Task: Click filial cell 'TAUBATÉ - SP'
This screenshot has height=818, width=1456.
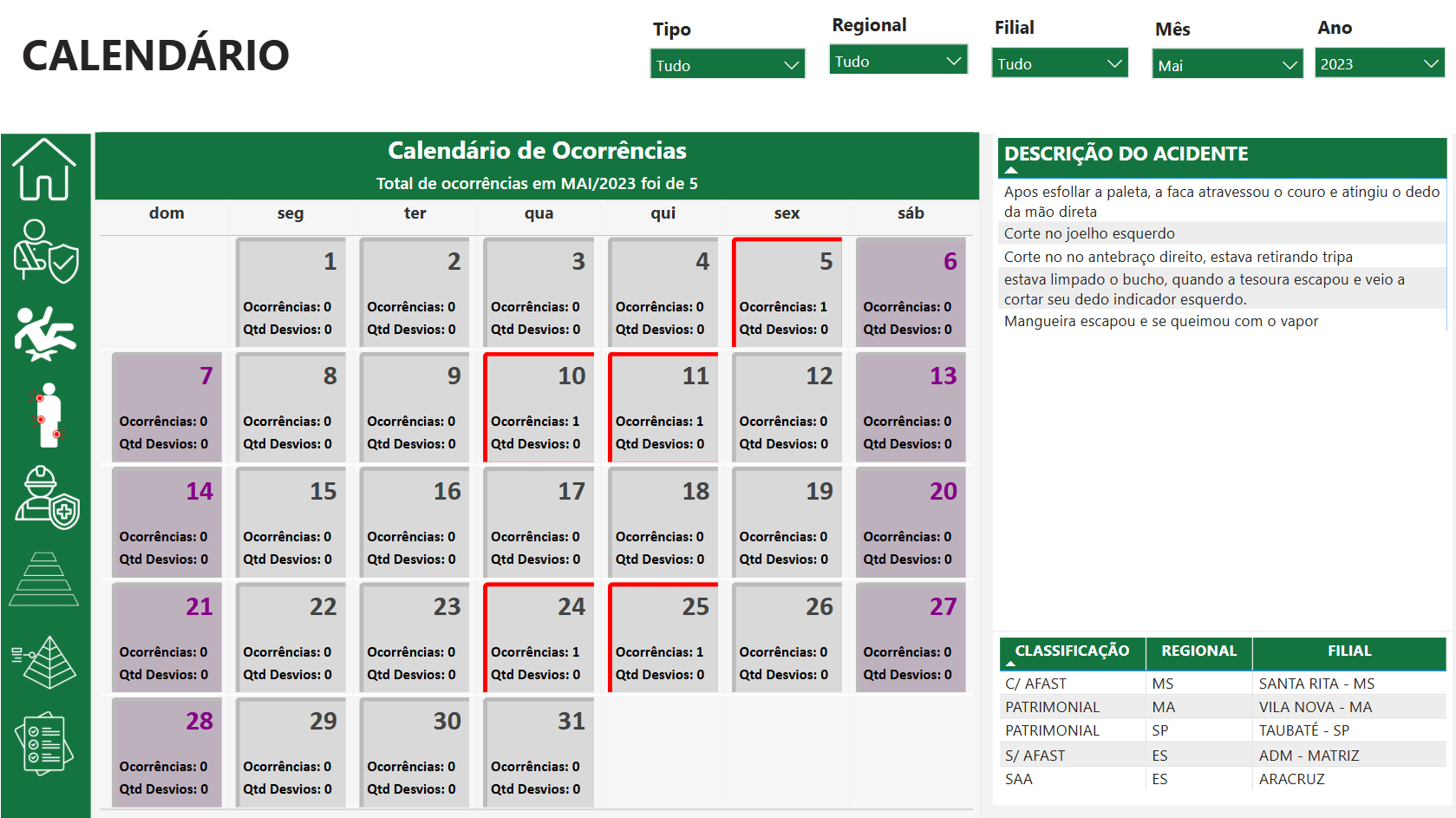Action: coord(1304,730)
